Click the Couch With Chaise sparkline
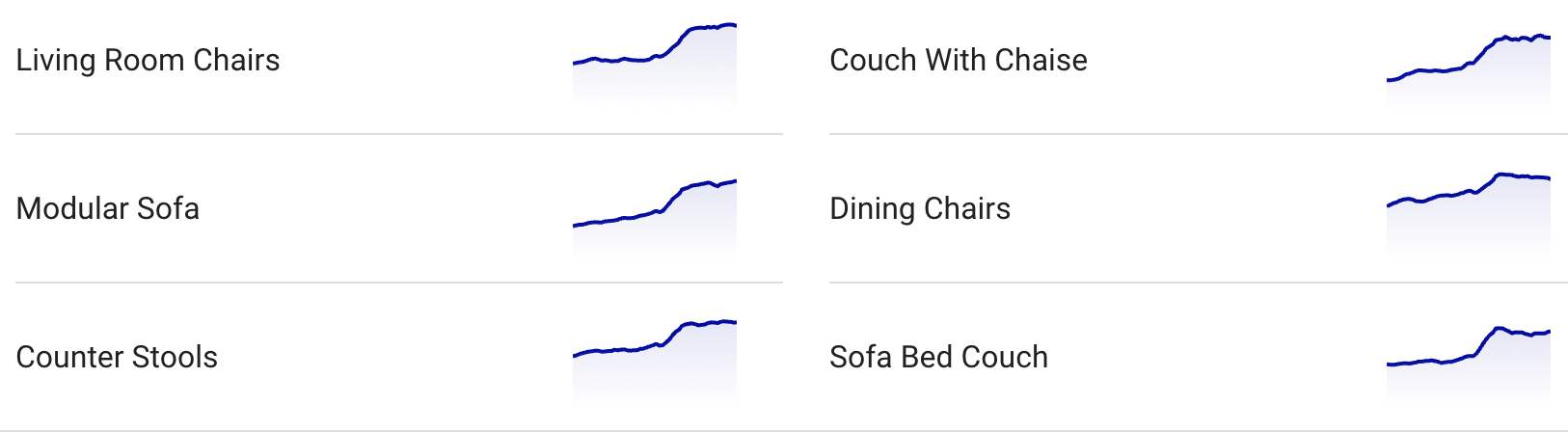Image resolution: width=1568 pixels, height=432 pixels. pyautogui.click(x=1469, y=67)
